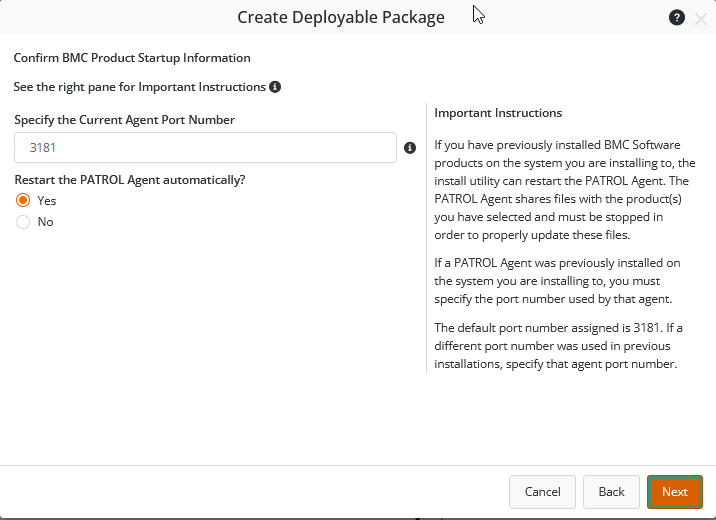Viewport: 716px width, 520px height.
Task: Open help via the question mark icon
Action: [678, 18]
